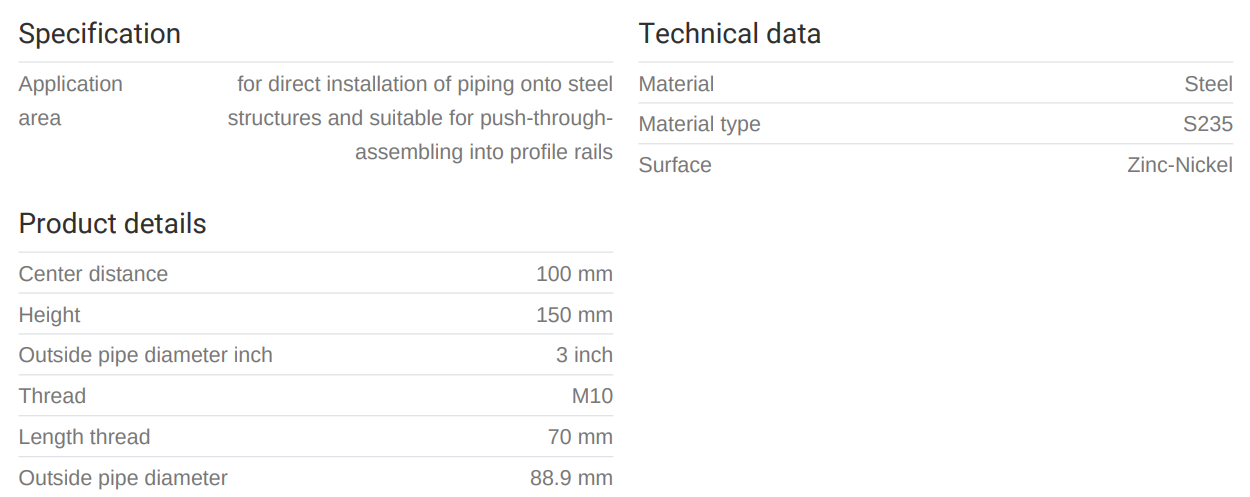Viewport: 1250px width, 497px height.
Task: Click the M10 thread value
Action: [592, 396]
